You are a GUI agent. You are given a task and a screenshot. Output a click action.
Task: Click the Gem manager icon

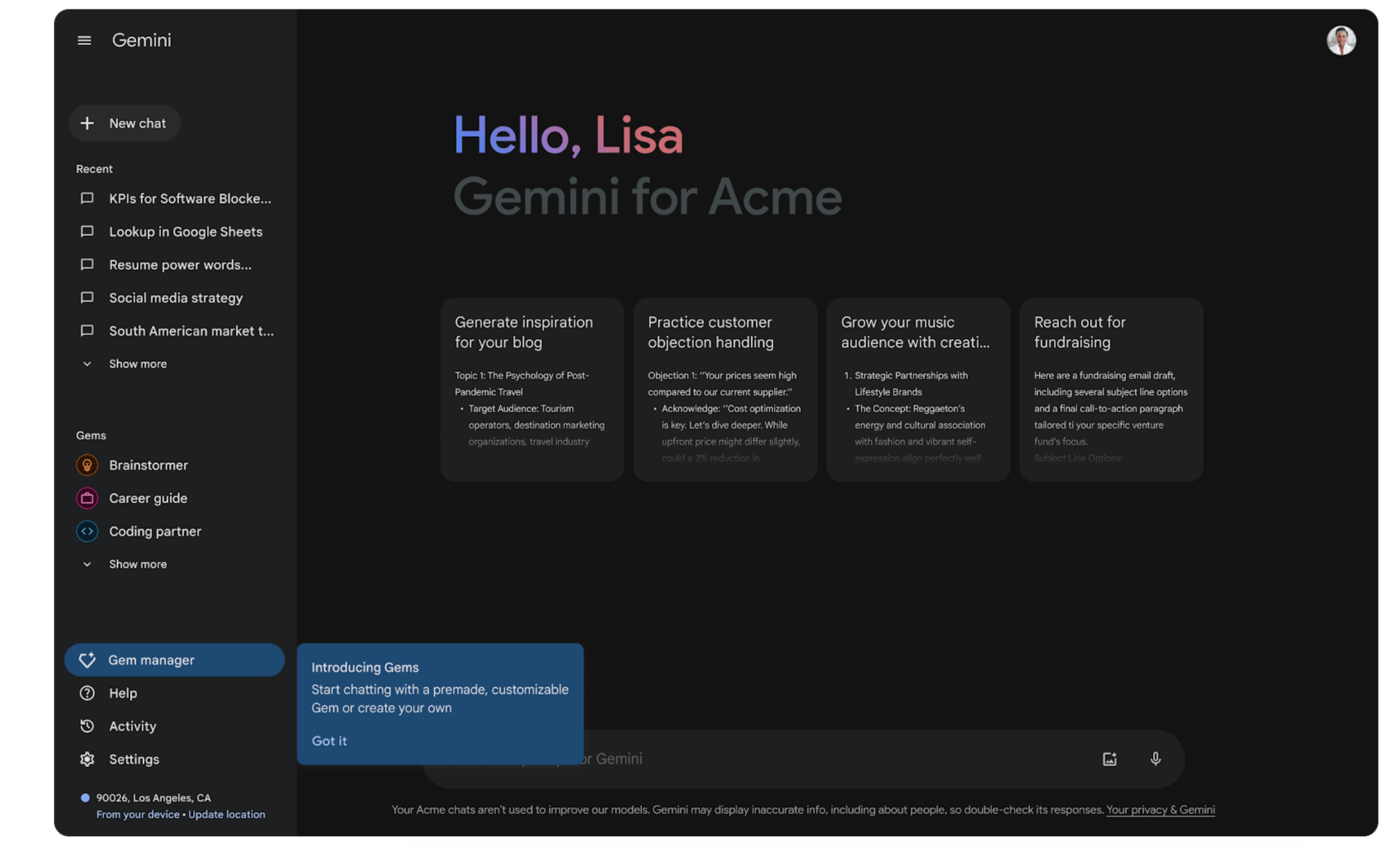(x=87, y=659)
